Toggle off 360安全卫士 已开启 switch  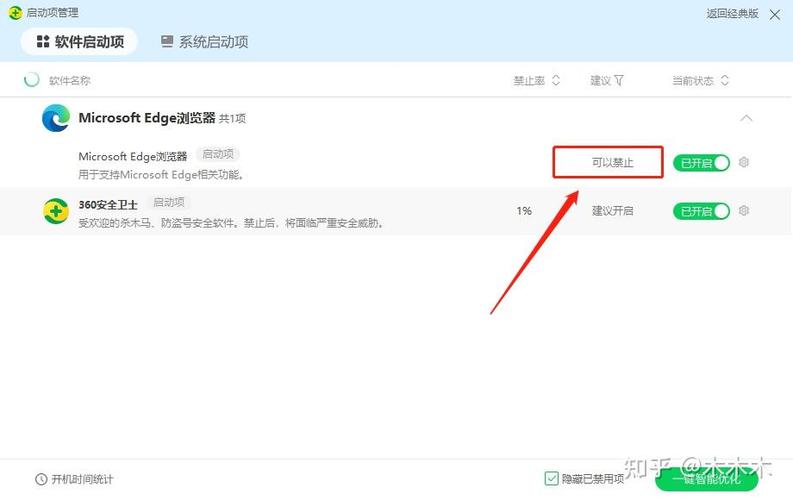(701, 211)
